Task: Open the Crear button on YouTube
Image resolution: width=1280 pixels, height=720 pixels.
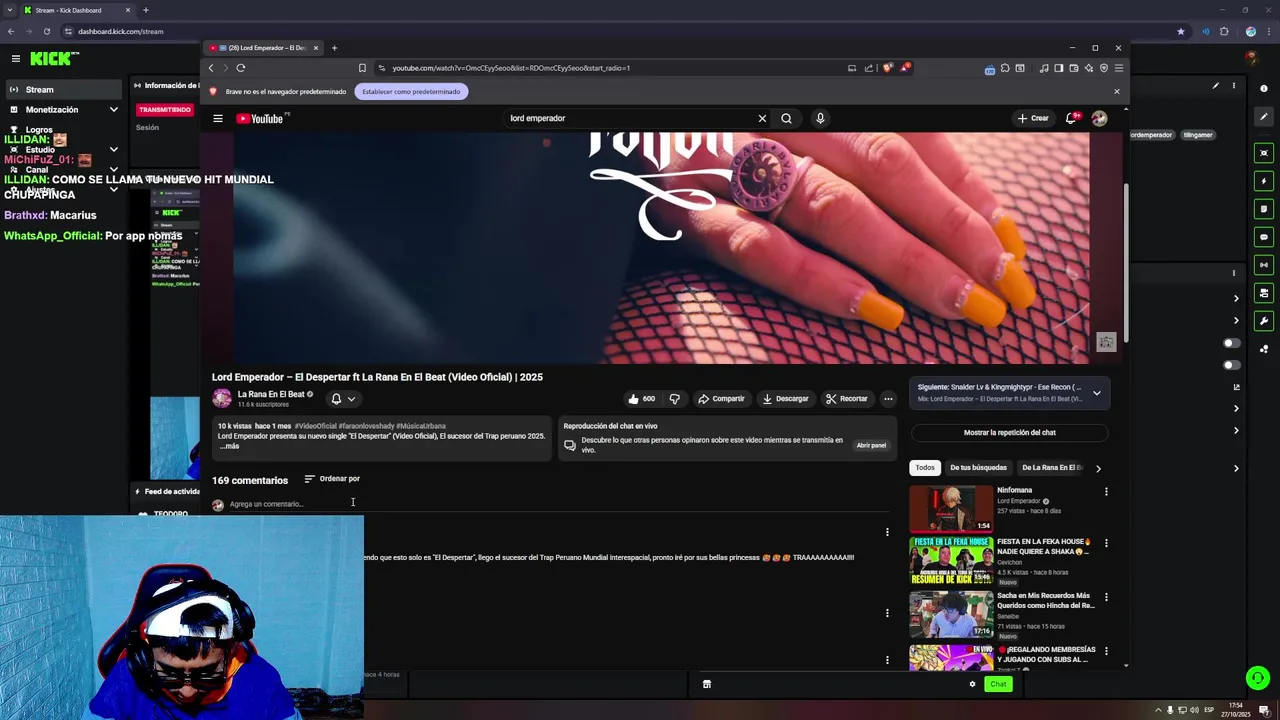Action: pos(1033,118)
